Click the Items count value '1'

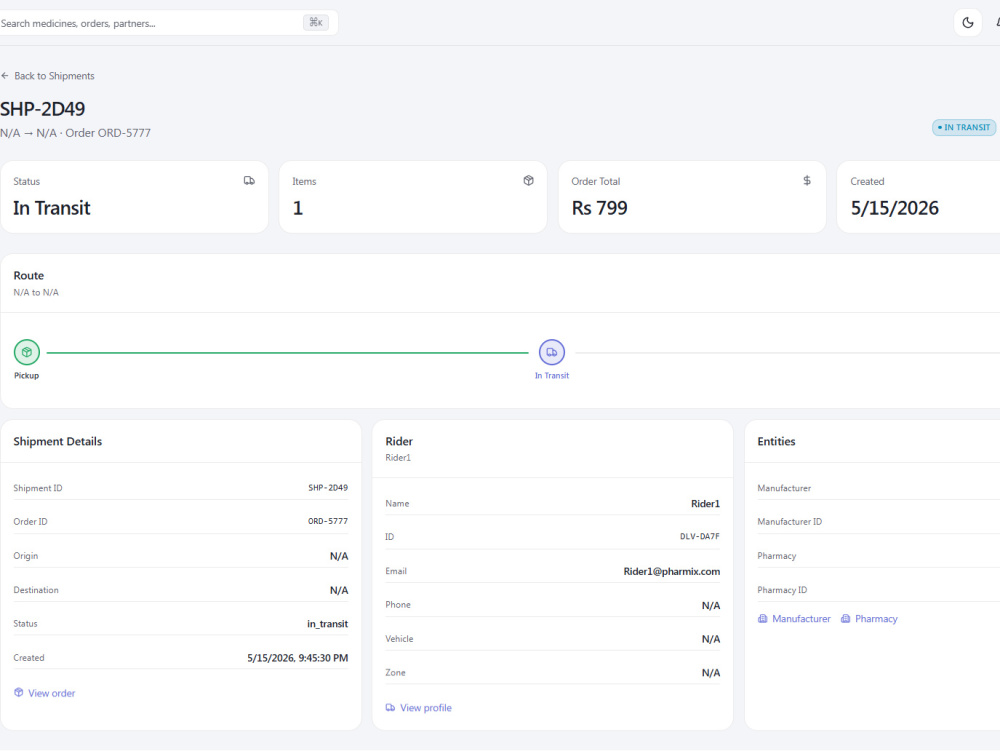point(298,208)
